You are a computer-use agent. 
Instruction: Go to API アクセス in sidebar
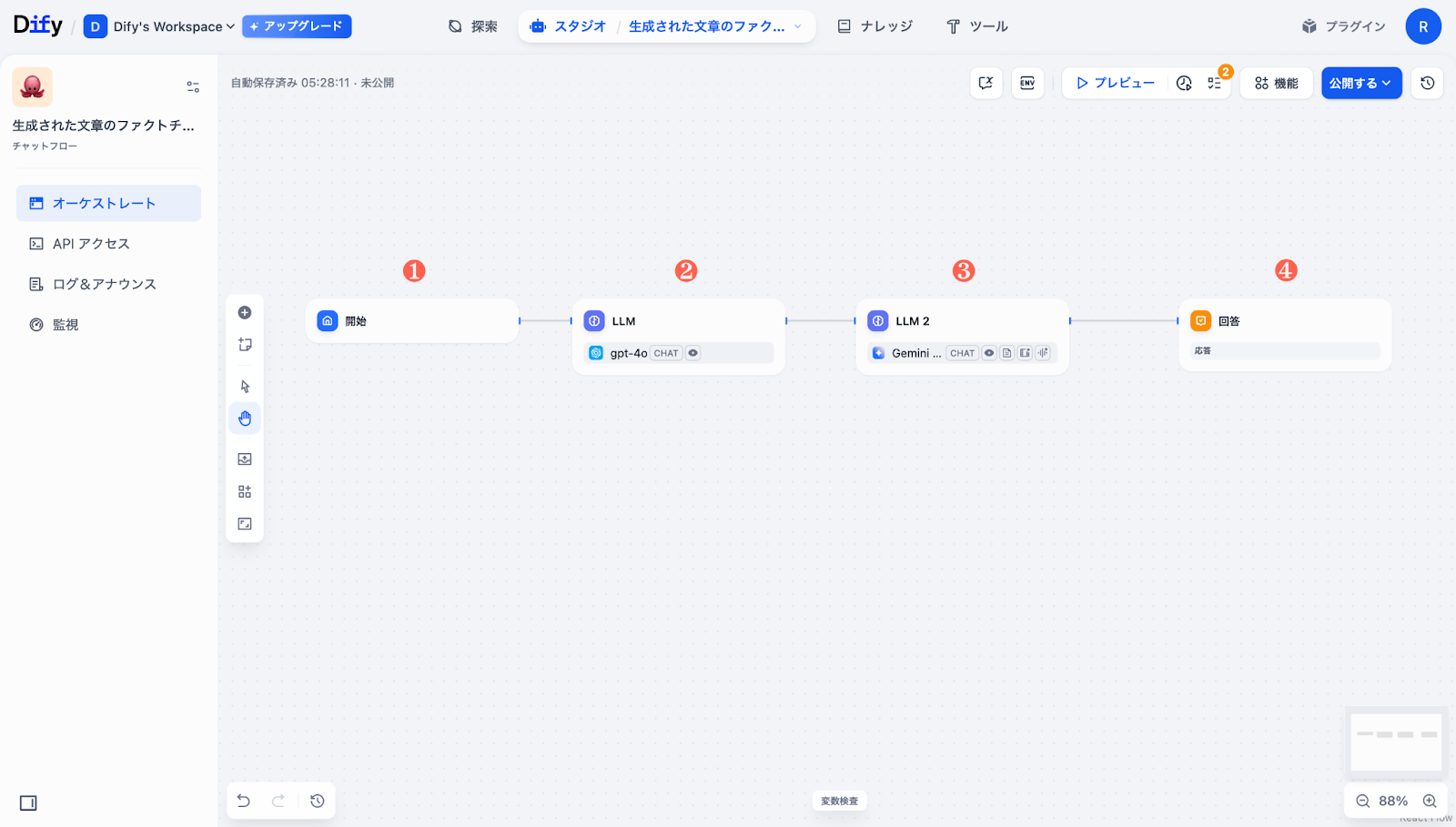point(91,244)
